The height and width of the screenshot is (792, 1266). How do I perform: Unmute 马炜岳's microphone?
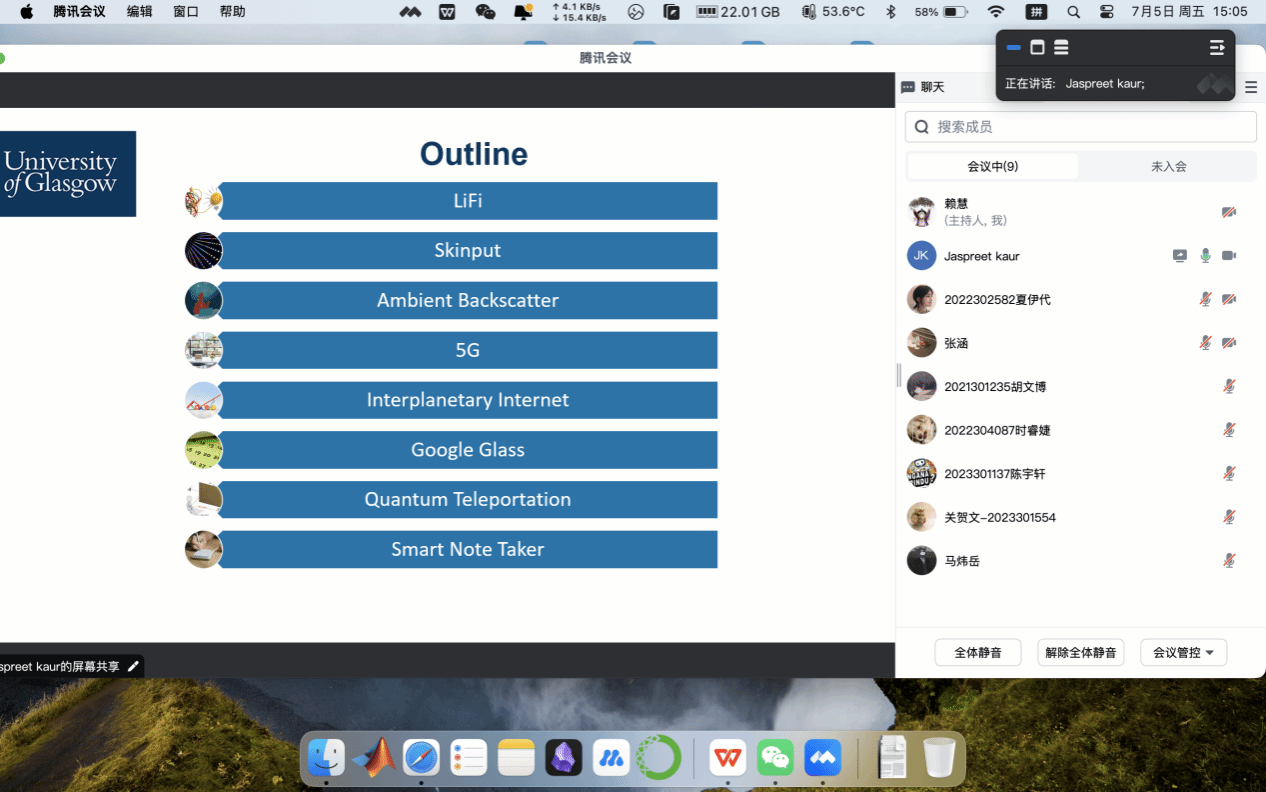coord(1229,561)
